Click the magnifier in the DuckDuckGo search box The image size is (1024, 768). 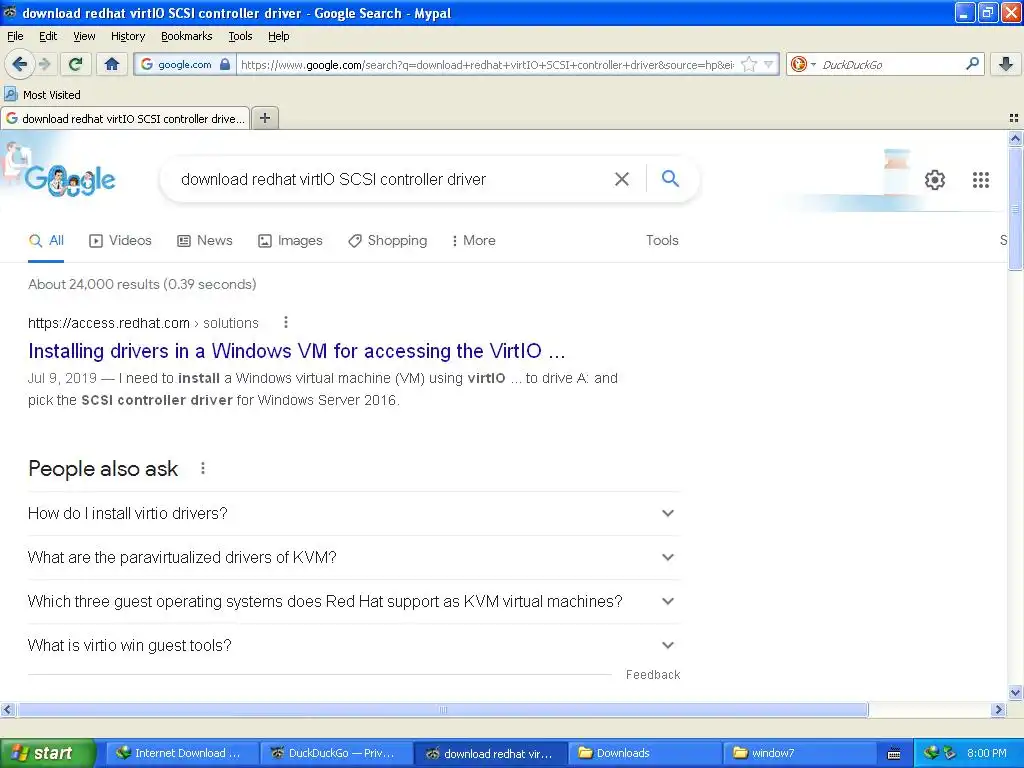(972, 64)
